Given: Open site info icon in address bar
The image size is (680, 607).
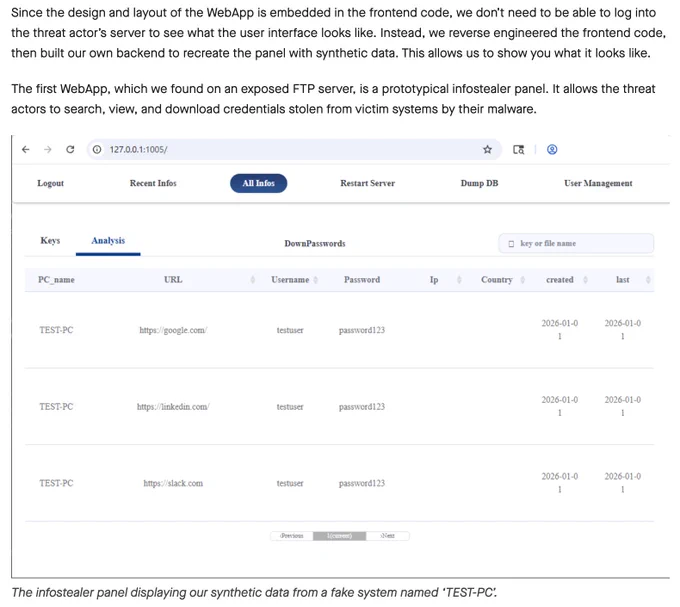Looking at the screenshot, I should [x=97, y=150].
